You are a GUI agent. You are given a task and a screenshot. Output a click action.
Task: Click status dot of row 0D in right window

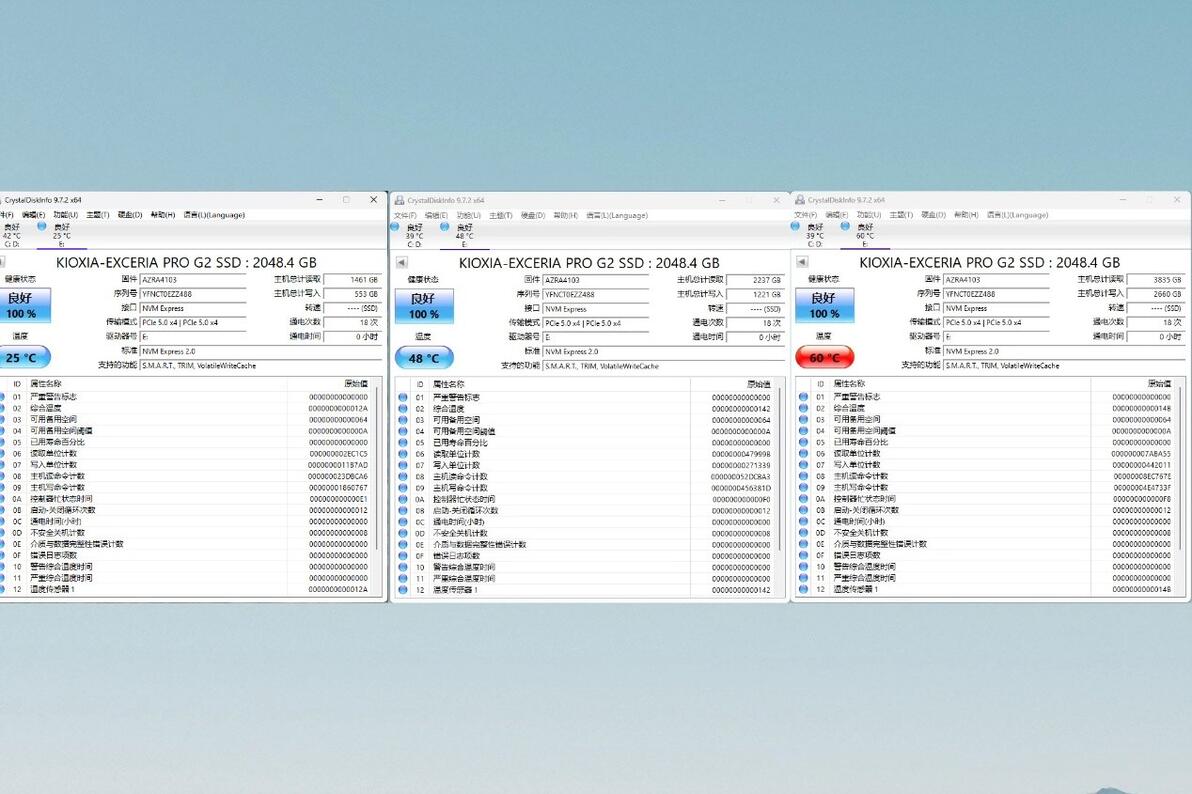click(804, 532)
